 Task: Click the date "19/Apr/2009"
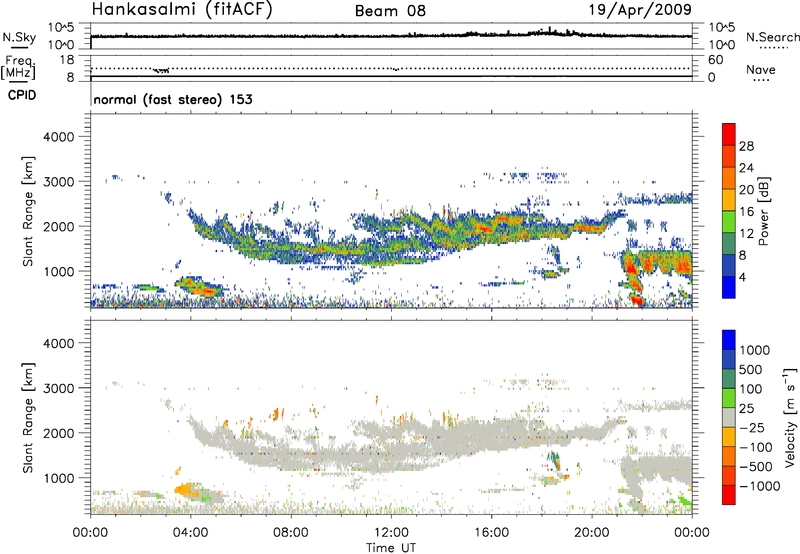pyautogui.click(x=640, y=9)
